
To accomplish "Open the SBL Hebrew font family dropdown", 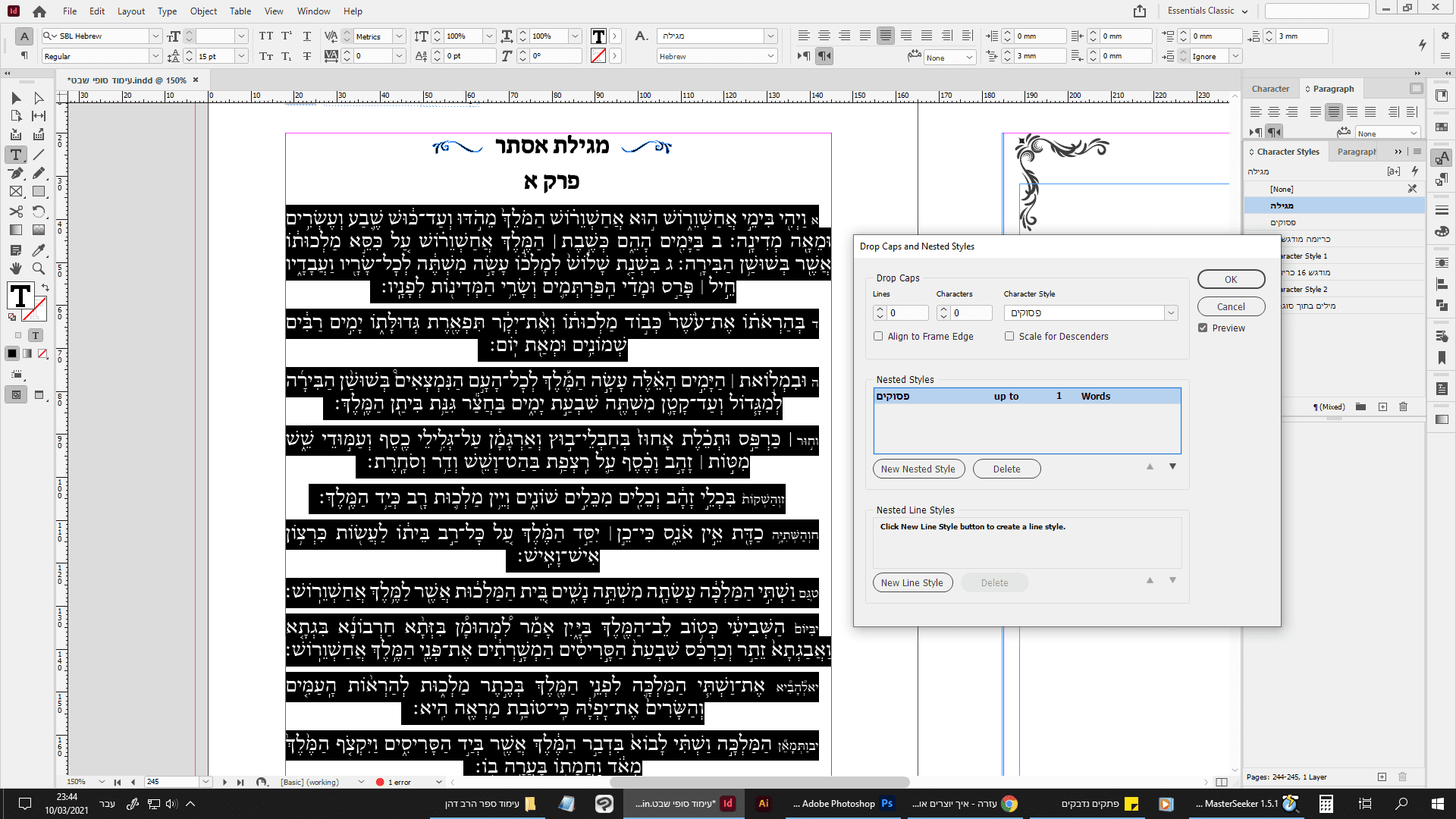I will tap(155, 36).
